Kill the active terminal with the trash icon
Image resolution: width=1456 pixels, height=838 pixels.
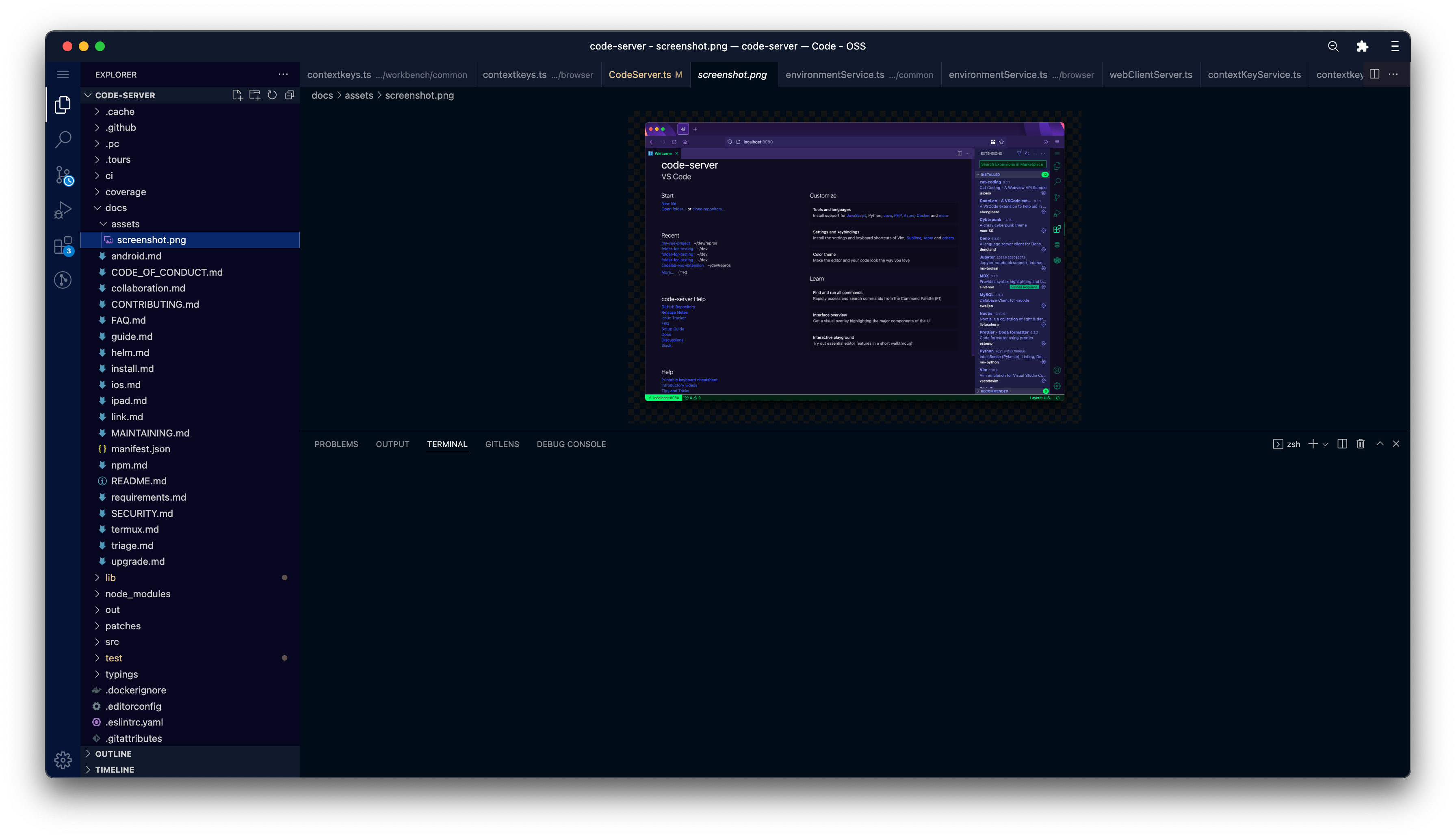pyautogui.click(x=1361, y=443)
